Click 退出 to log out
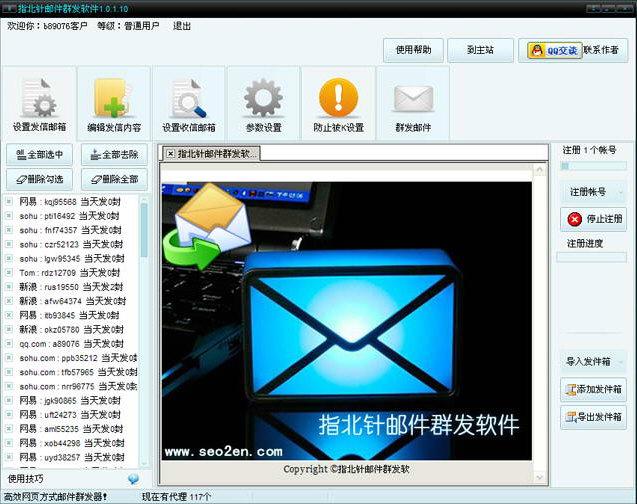The height and width of the screenshot is (504, 637). tap(182, 26)
